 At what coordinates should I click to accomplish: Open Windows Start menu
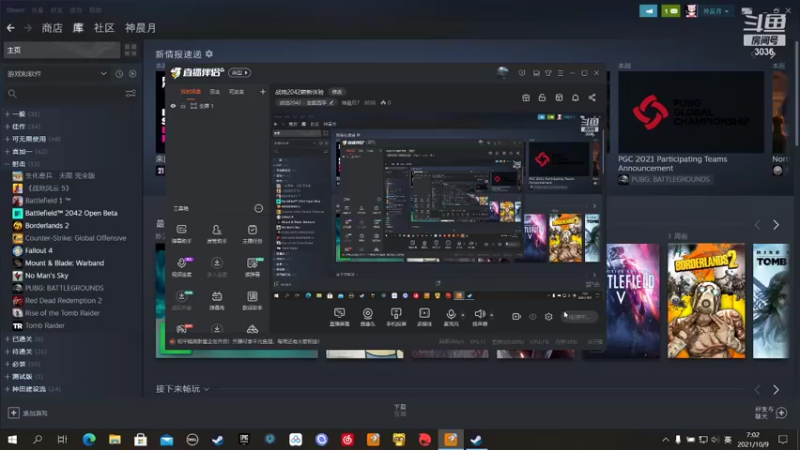[12, 439]
